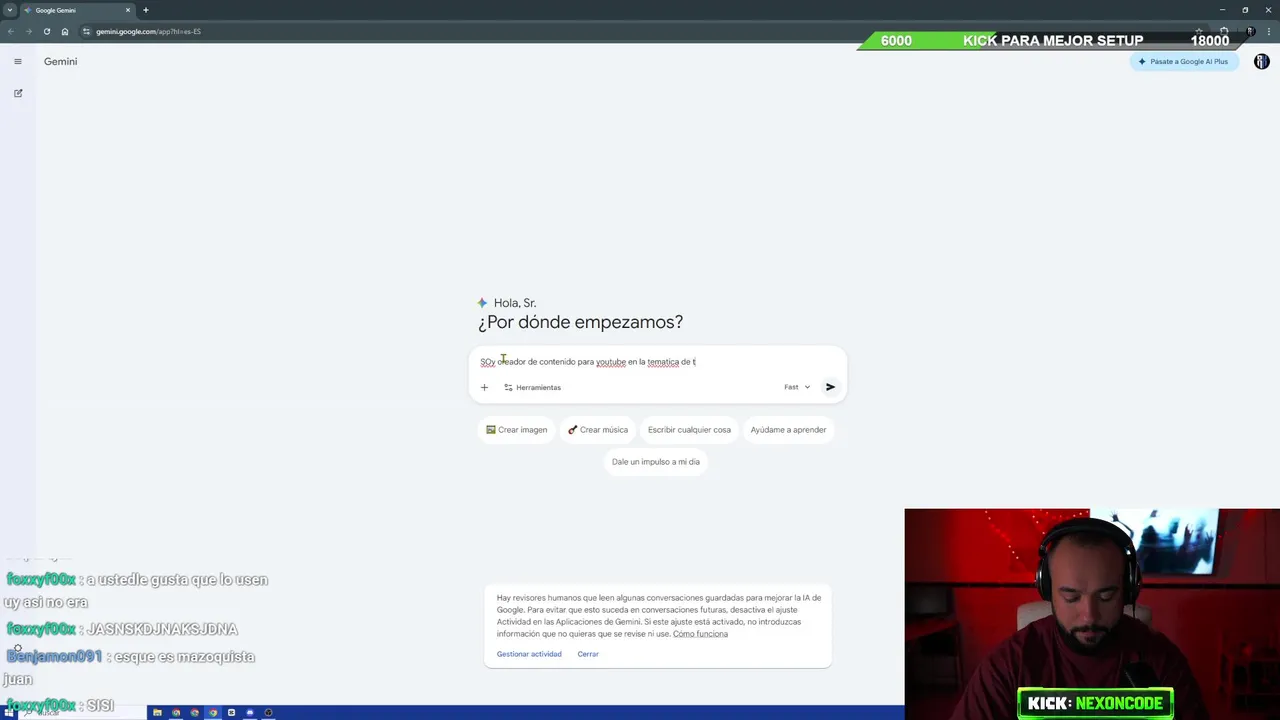Open the Google account avatar in Gemini
Viewport: 1280px width, 720px height.
(1261, 61)
